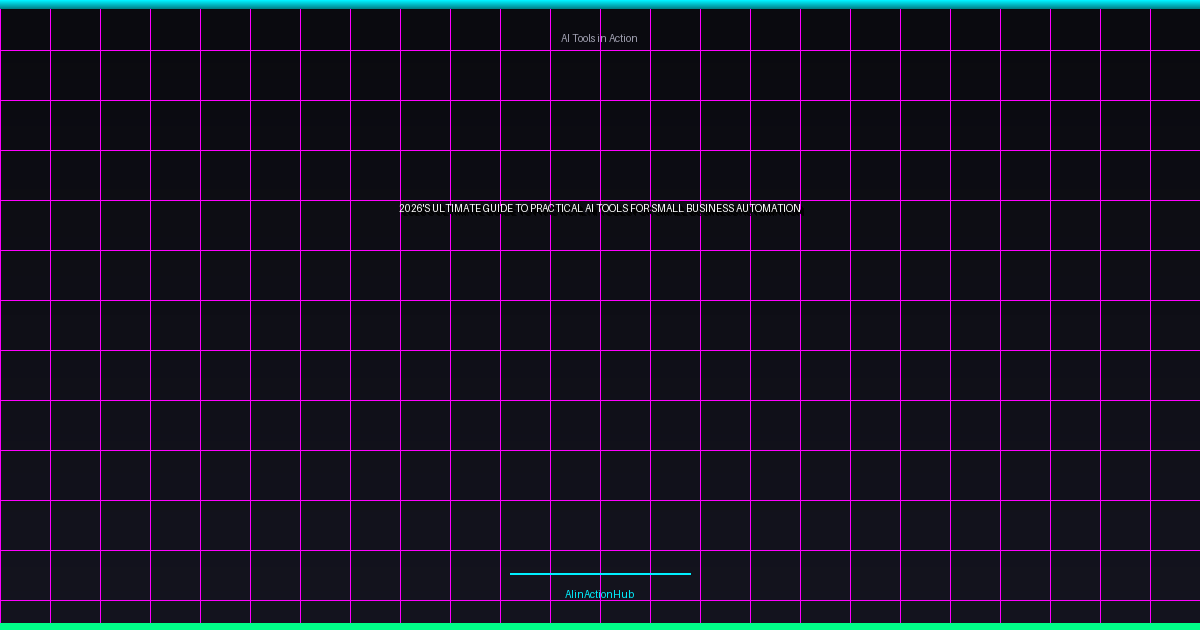Screen dimensions: 1200x630
Task: Click the word "TO" in the headline
Action: [522, 209]
